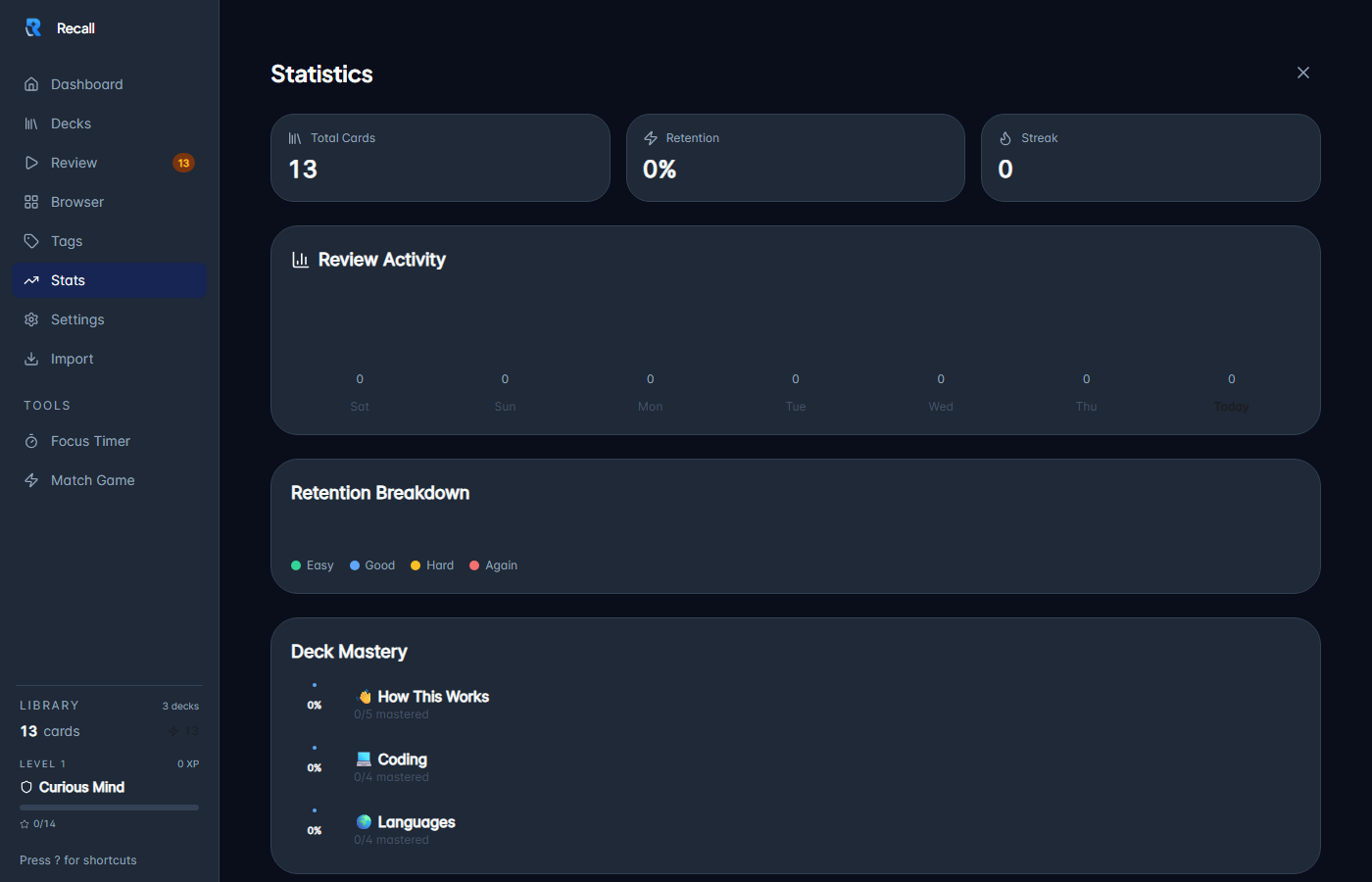The width and height of the screenshot is (1372, 882).
Task: Click the yellow Hard legend dot
Action: pos(416,565)
